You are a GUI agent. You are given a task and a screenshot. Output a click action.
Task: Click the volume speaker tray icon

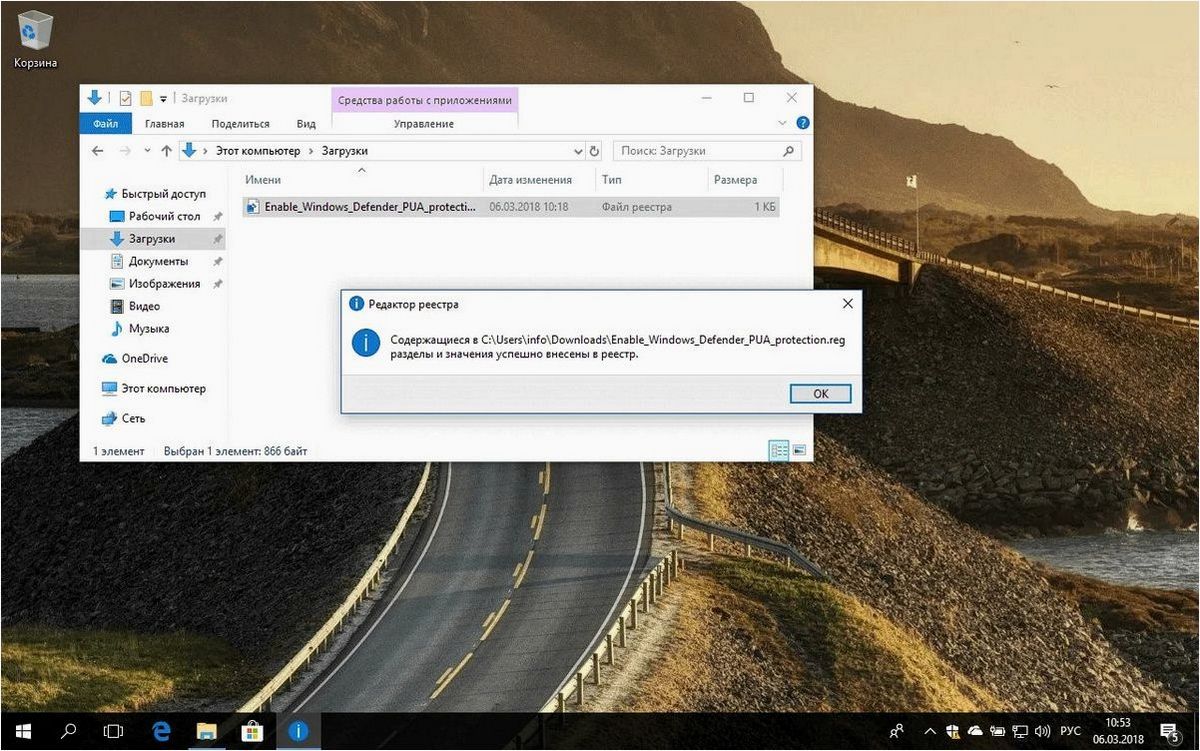point(1043,731)
